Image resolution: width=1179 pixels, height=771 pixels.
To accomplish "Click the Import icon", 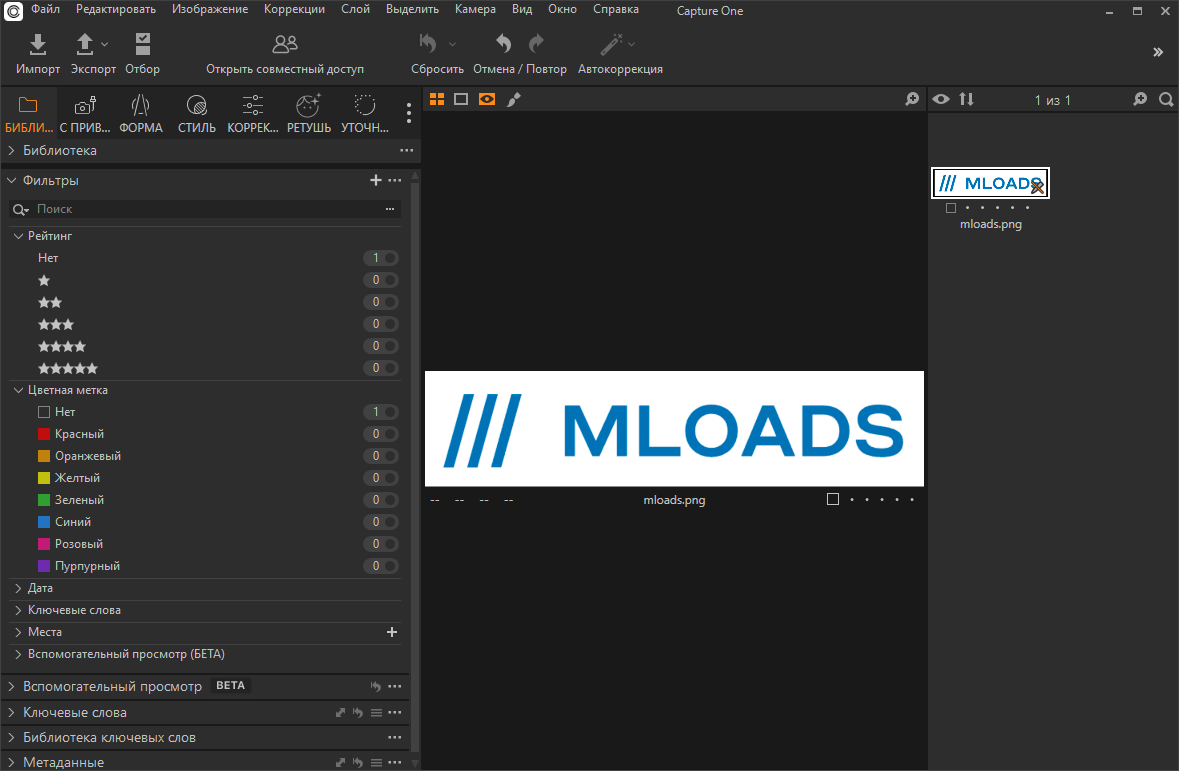I will pos(38,44).
